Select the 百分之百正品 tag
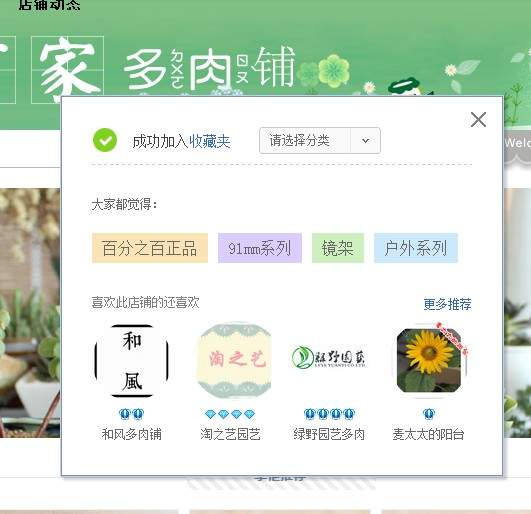 pyautogui.click(x=150, y=248)
